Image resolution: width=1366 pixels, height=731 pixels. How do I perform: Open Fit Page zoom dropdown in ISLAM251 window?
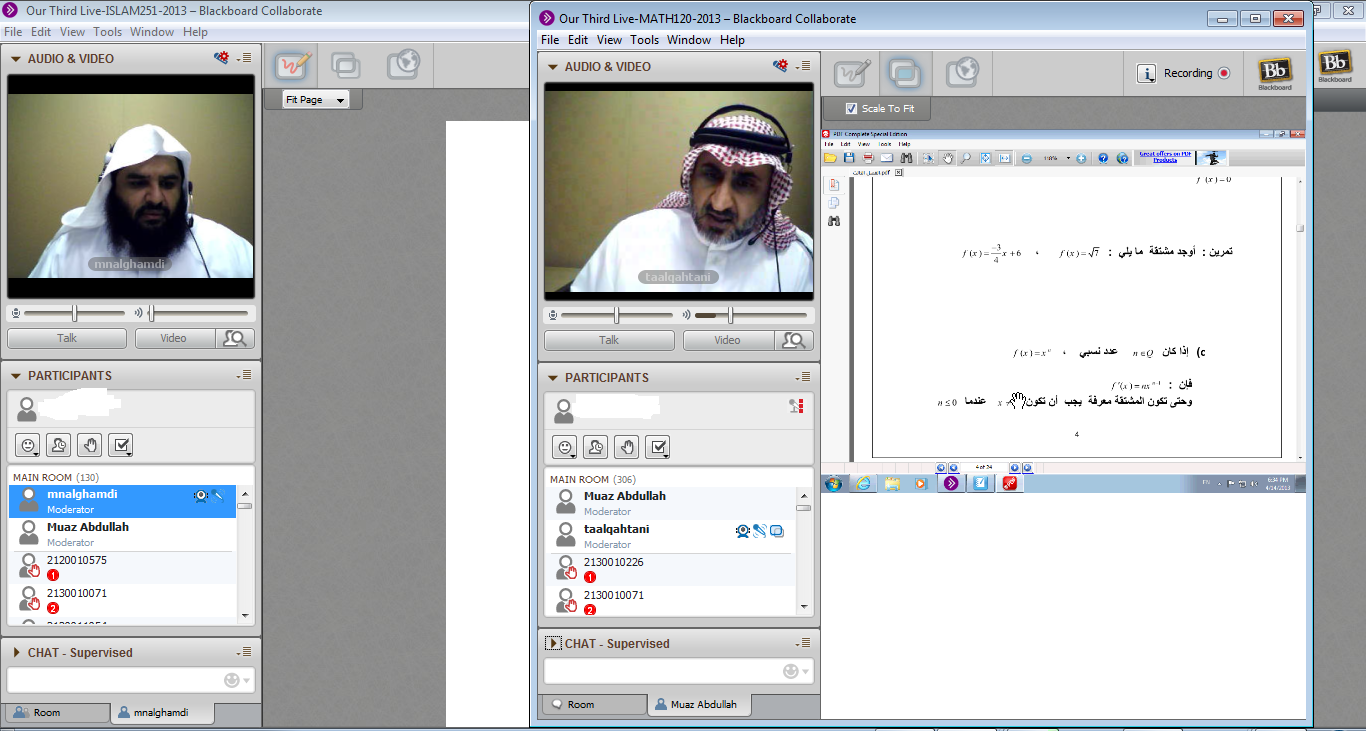[x=314, y=100]
